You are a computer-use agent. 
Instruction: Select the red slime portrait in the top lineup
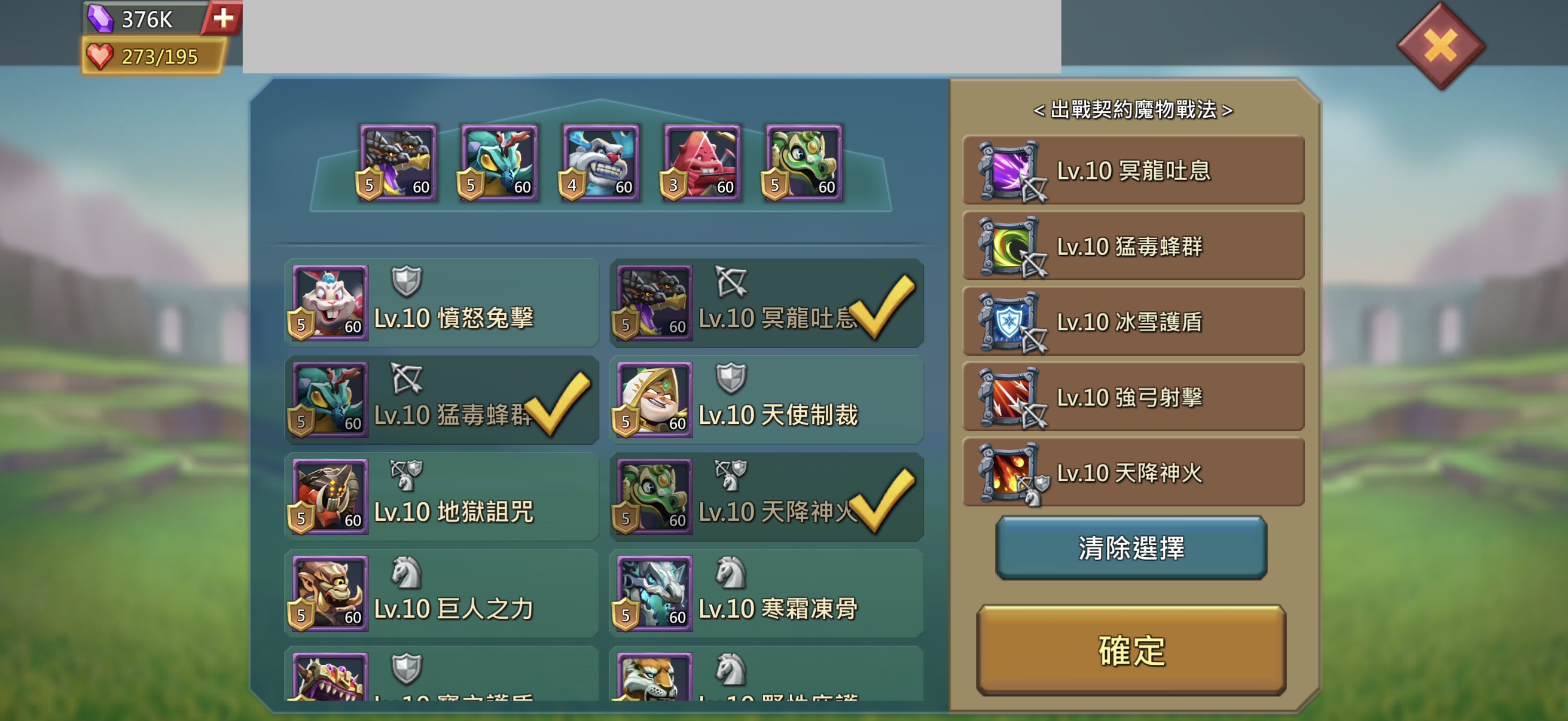[x=702, y=162]
